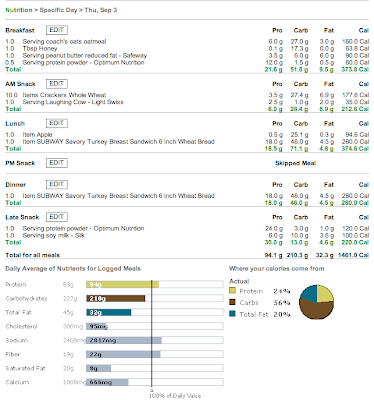
Task: Edit the Lunch meal entries
Action: [x=57, y=123]
